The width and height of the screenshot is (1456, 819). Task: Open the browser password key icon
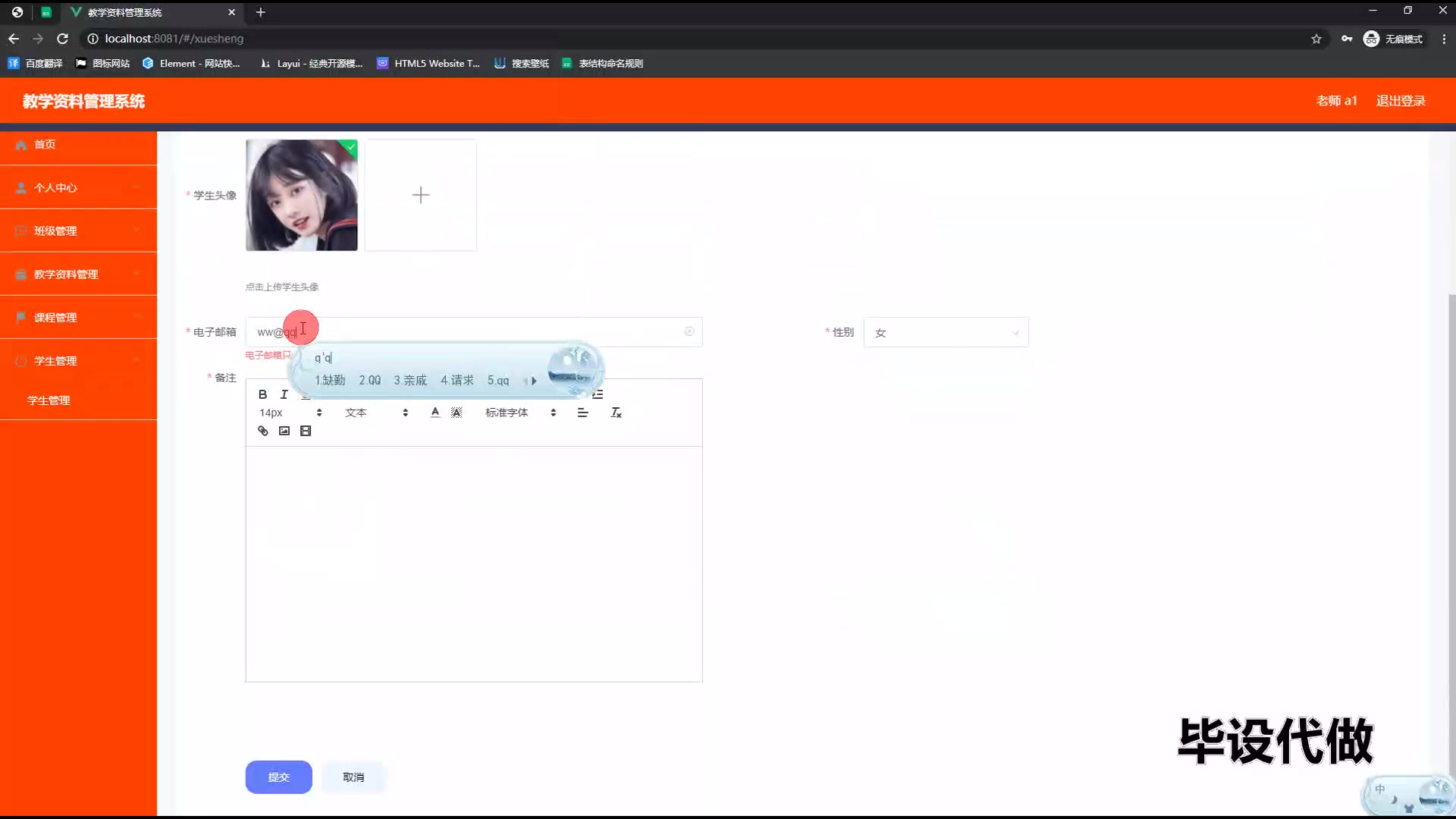click(x=1347, y=39)
